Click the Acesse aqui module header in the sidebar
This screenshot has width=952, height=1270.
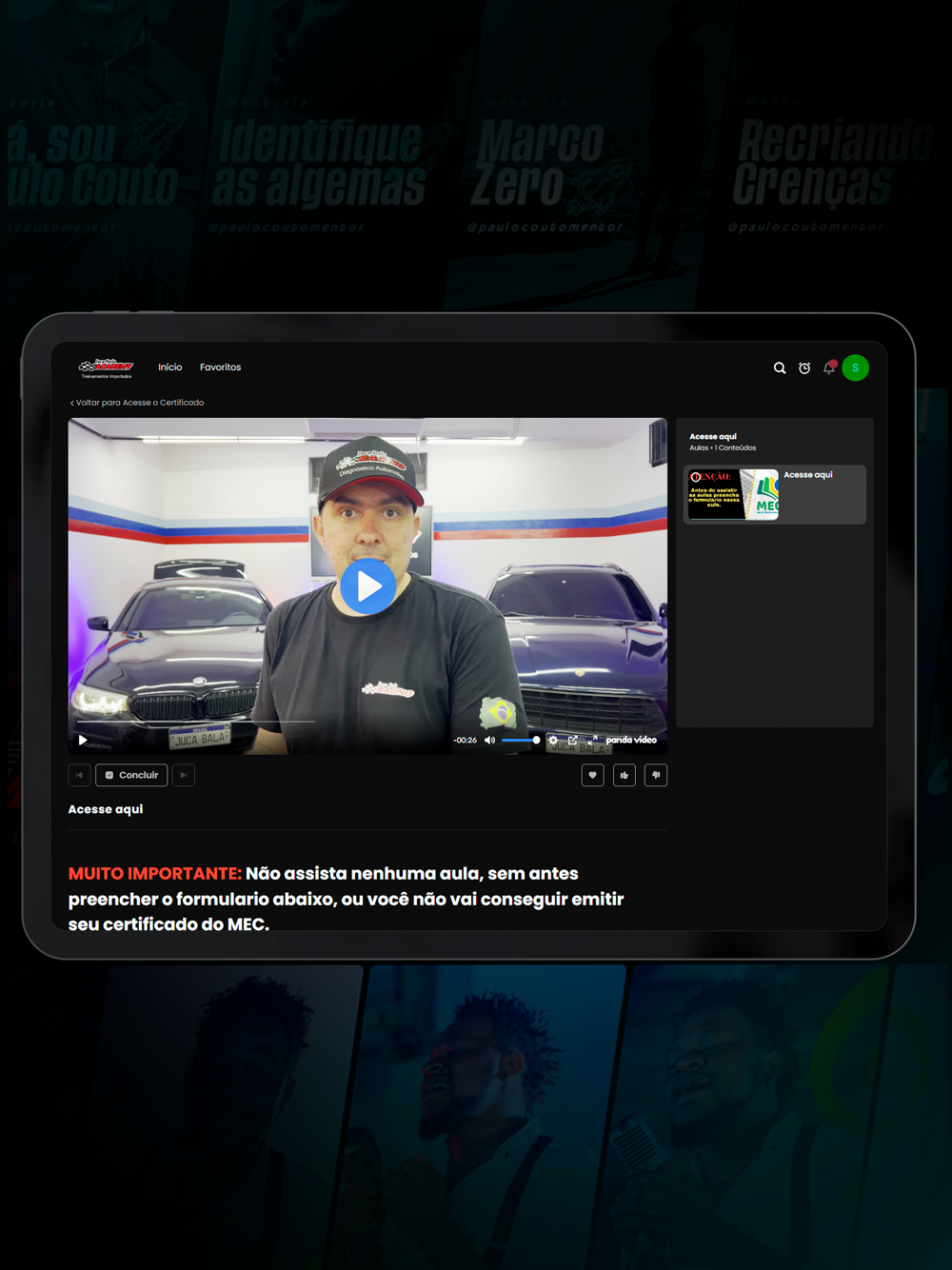[x=713, y=437]
